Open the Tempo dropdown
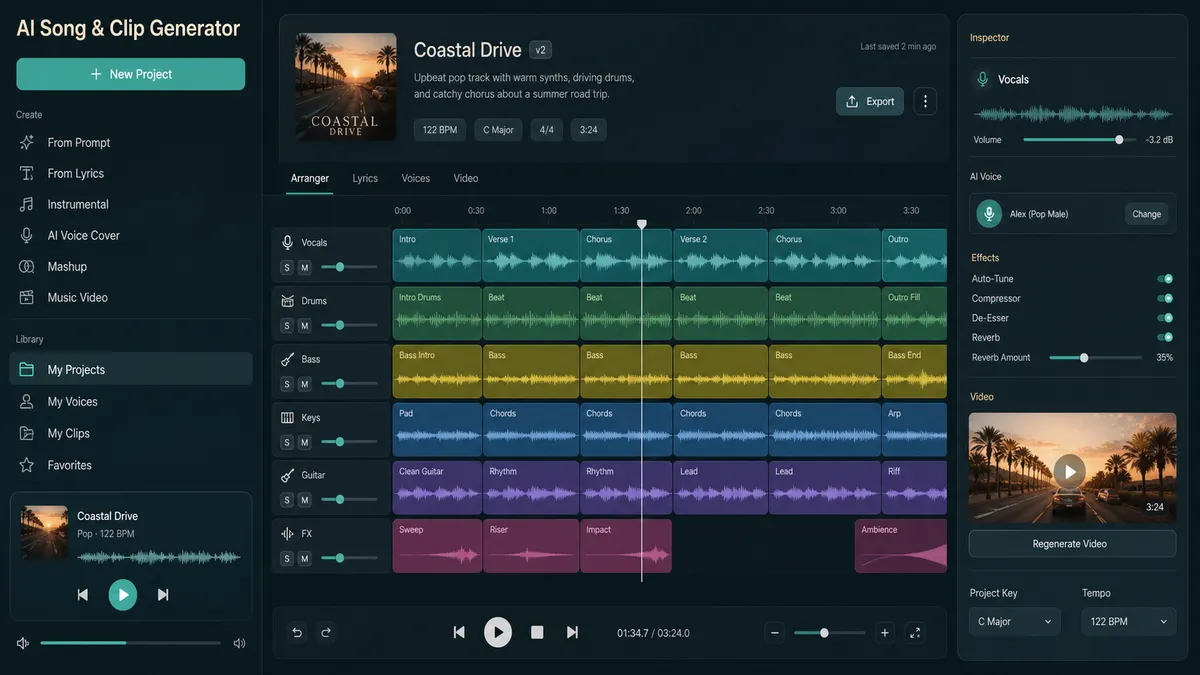The height and width of the screenshot is (675, 1200). [1128, 622]
